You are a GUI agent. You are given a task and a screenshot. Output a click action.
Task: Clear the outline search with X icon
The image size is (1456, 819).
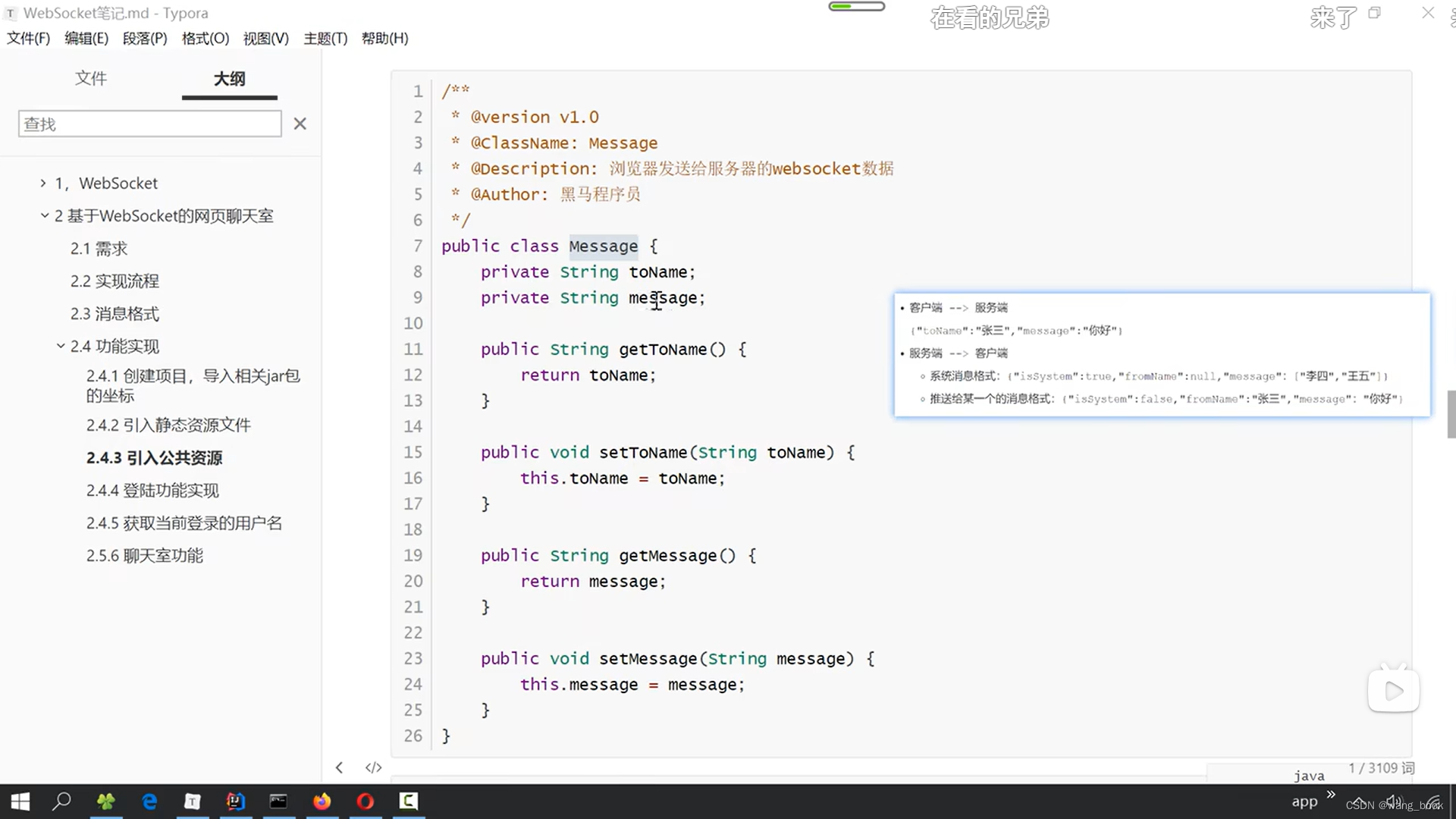point(300,124)
